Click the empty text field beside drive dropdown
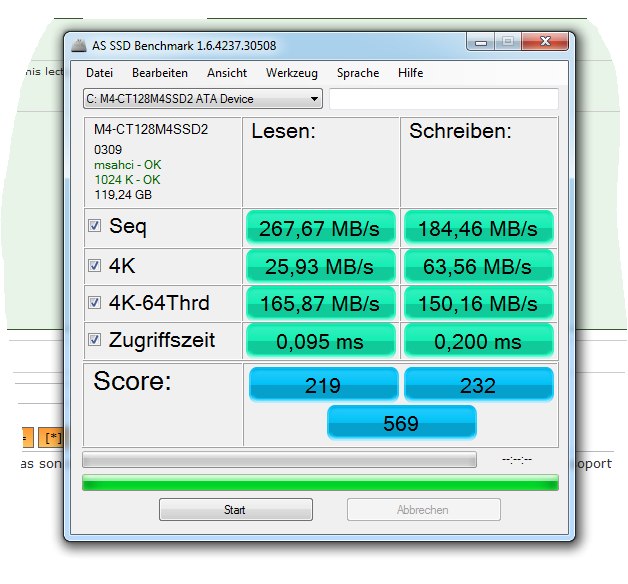The height and width of the screenshot is (584, 628). 444,99
